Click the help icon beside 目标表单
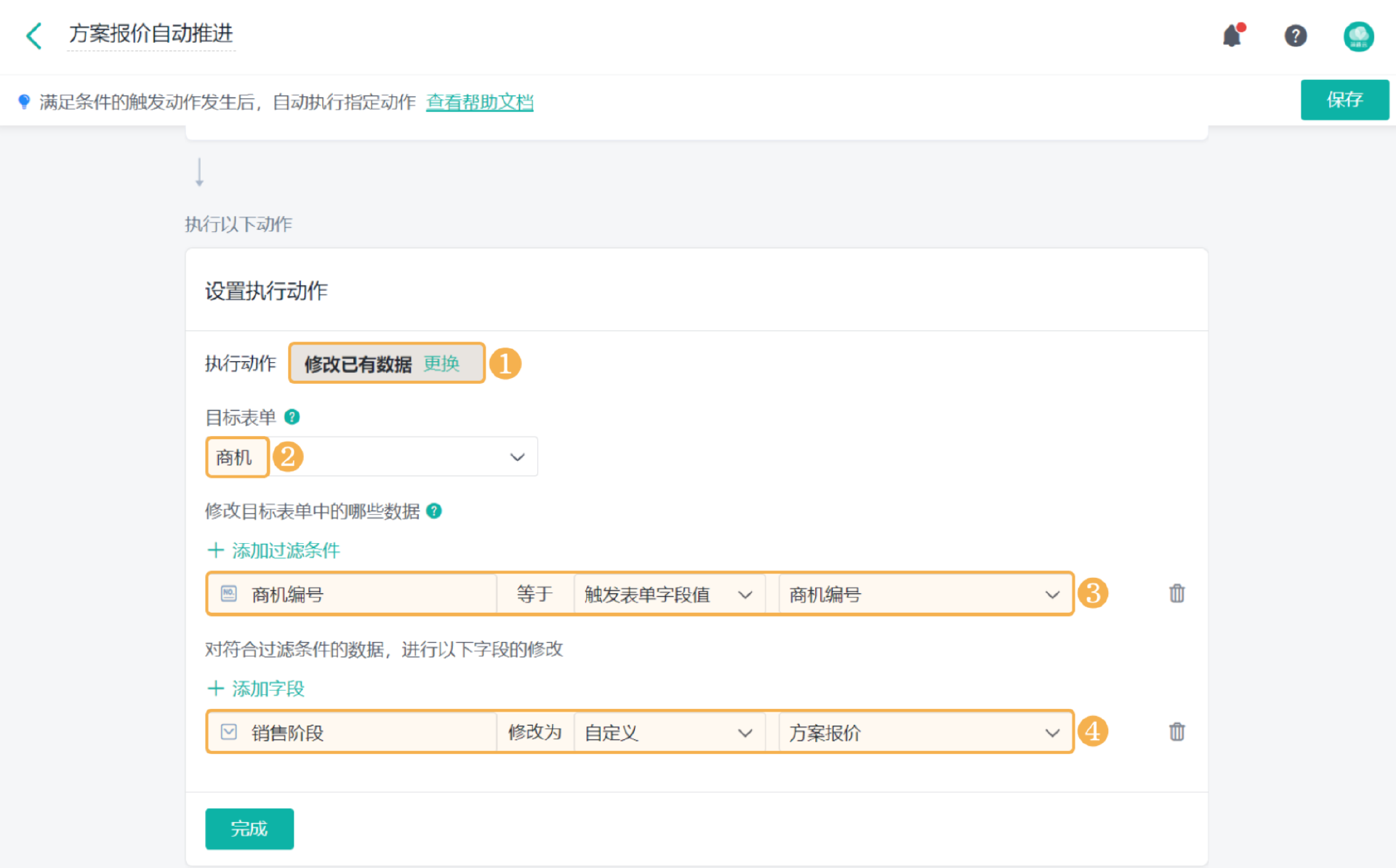The height and width of the screenshot is (868, 1396). click(292, 417)
